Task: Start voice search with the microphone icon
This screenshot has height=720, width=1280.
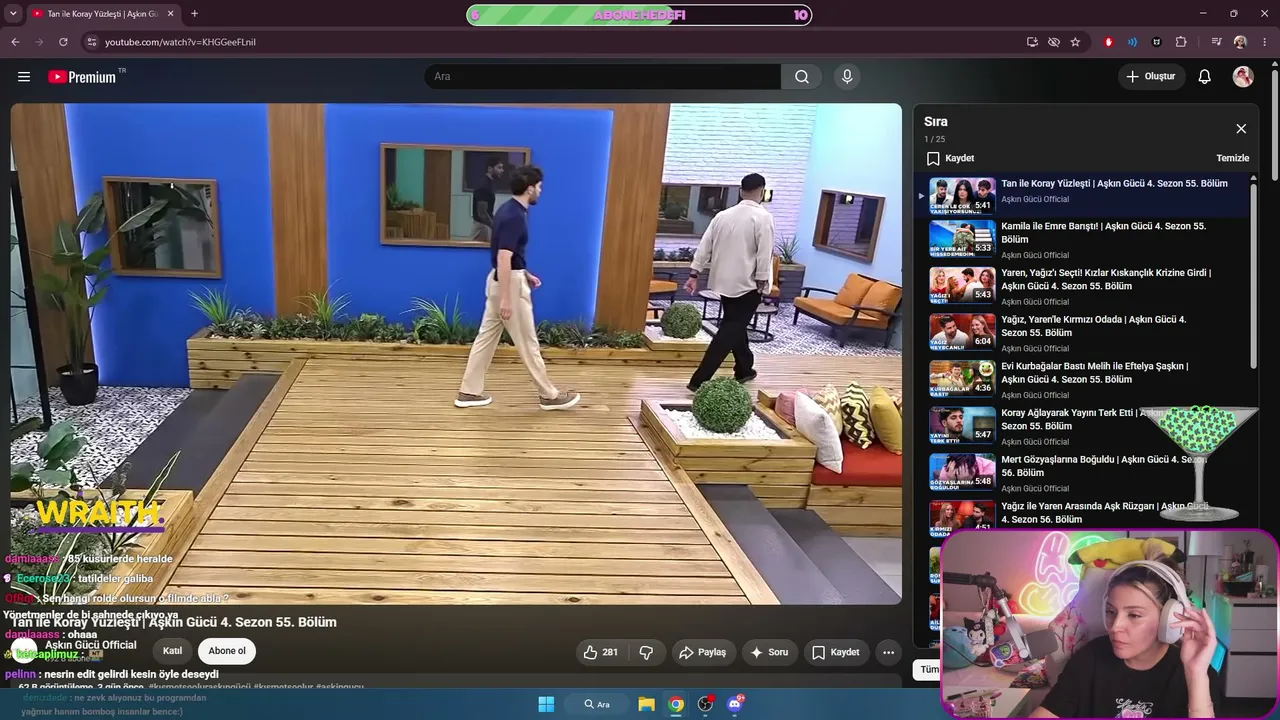Action: pyautogui.click(x=847, y=77)
